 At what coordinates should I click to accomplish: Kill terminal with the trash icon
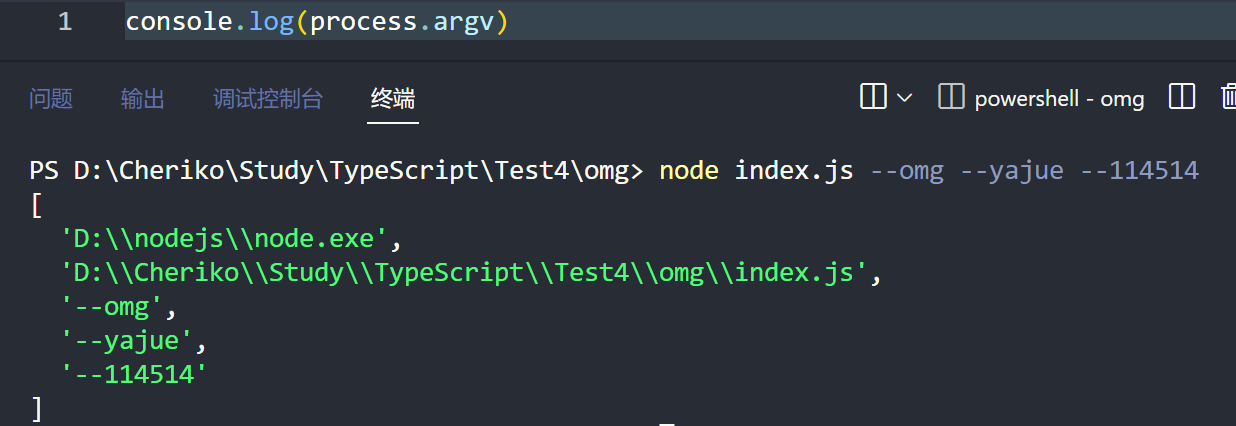tap(1229, 97)
